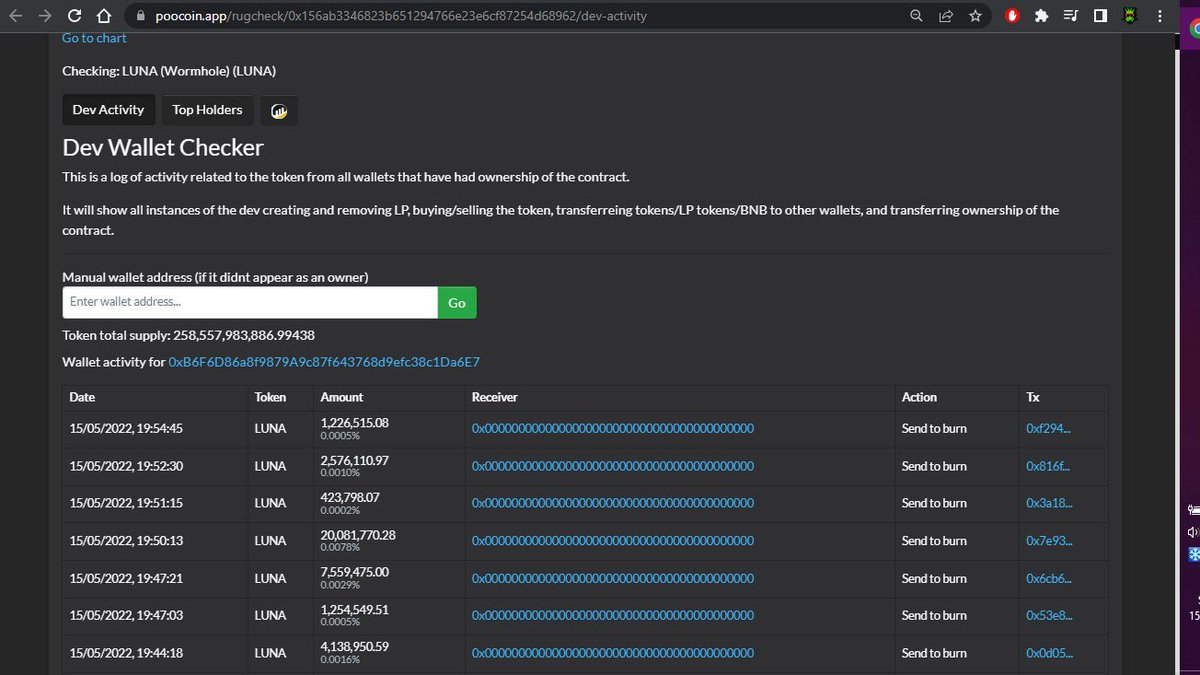The height and width of the screenshot is (675, 1200).
Task: Open burn receiver address in 19:51:15 row
Action: (x=613, y=503)
